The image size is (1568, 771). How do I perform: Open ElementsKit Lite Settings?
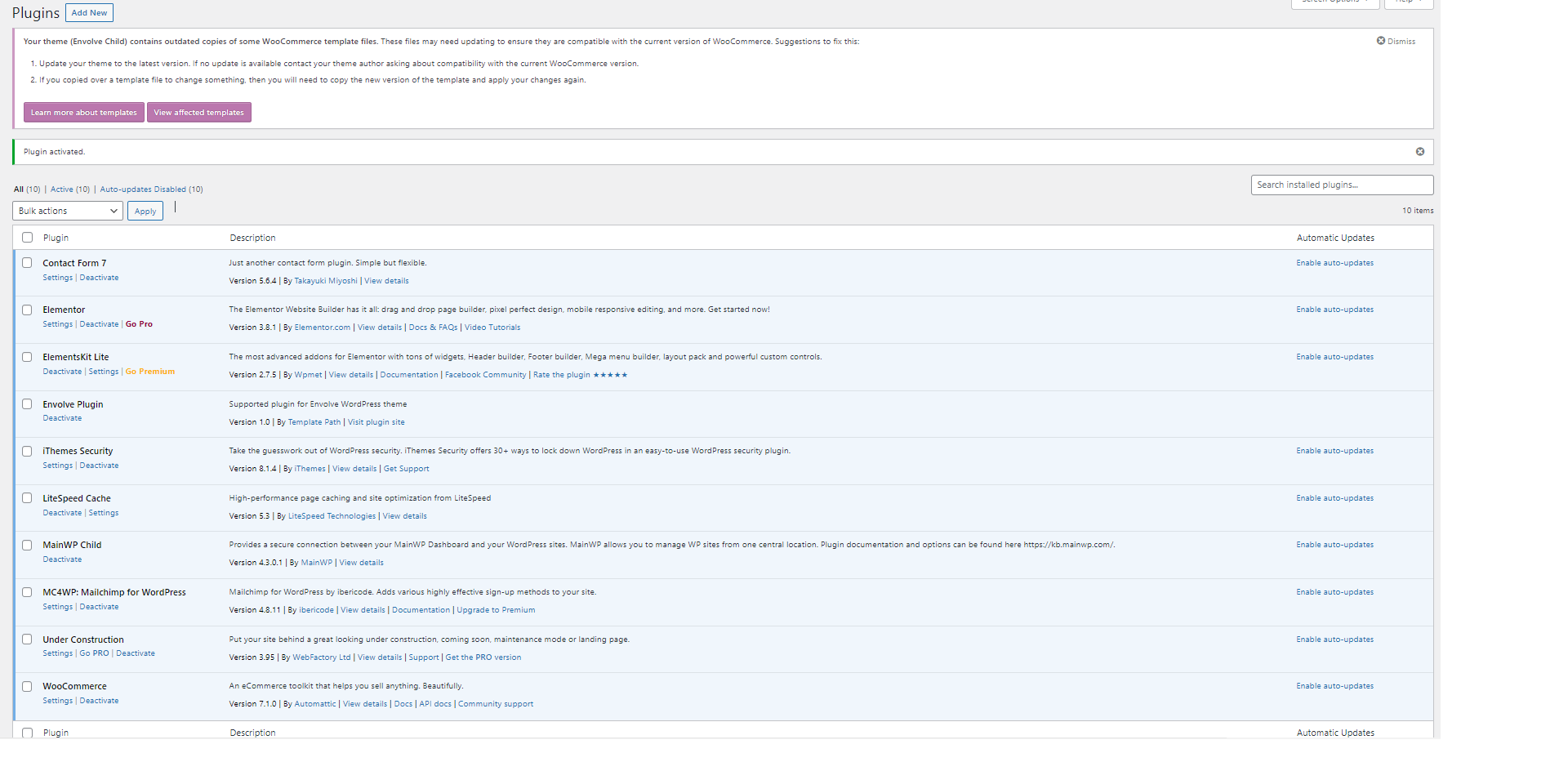click(104, 372)
